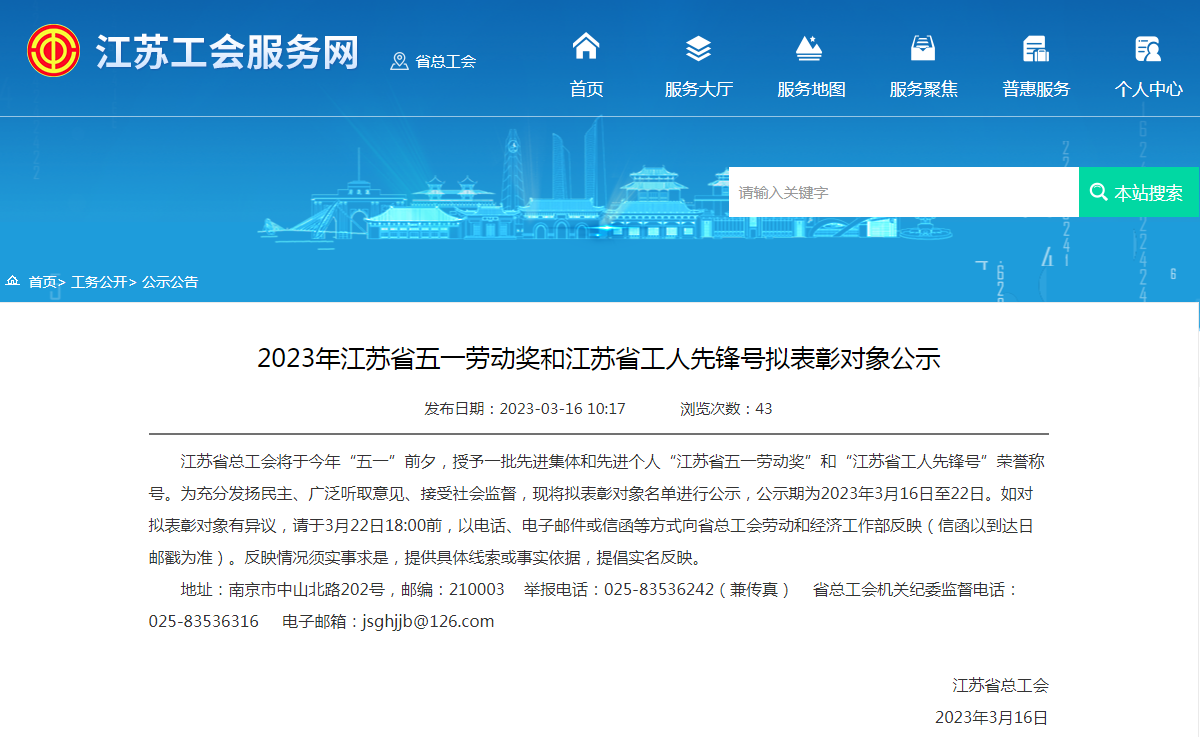Click the 江苏工会服务网 site title
Viewport: 1200px width, 737px height.
pos(227,52)
